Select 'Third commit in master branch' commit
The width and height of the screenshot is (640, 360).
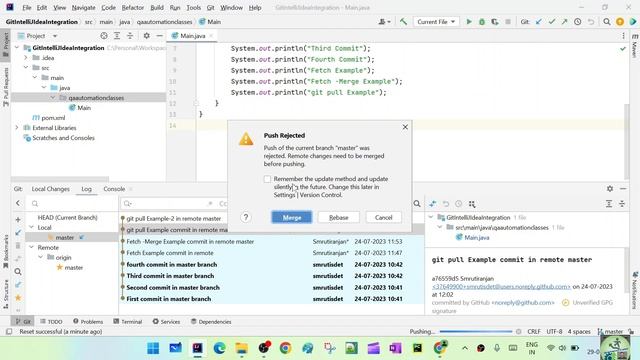point(271,276)
